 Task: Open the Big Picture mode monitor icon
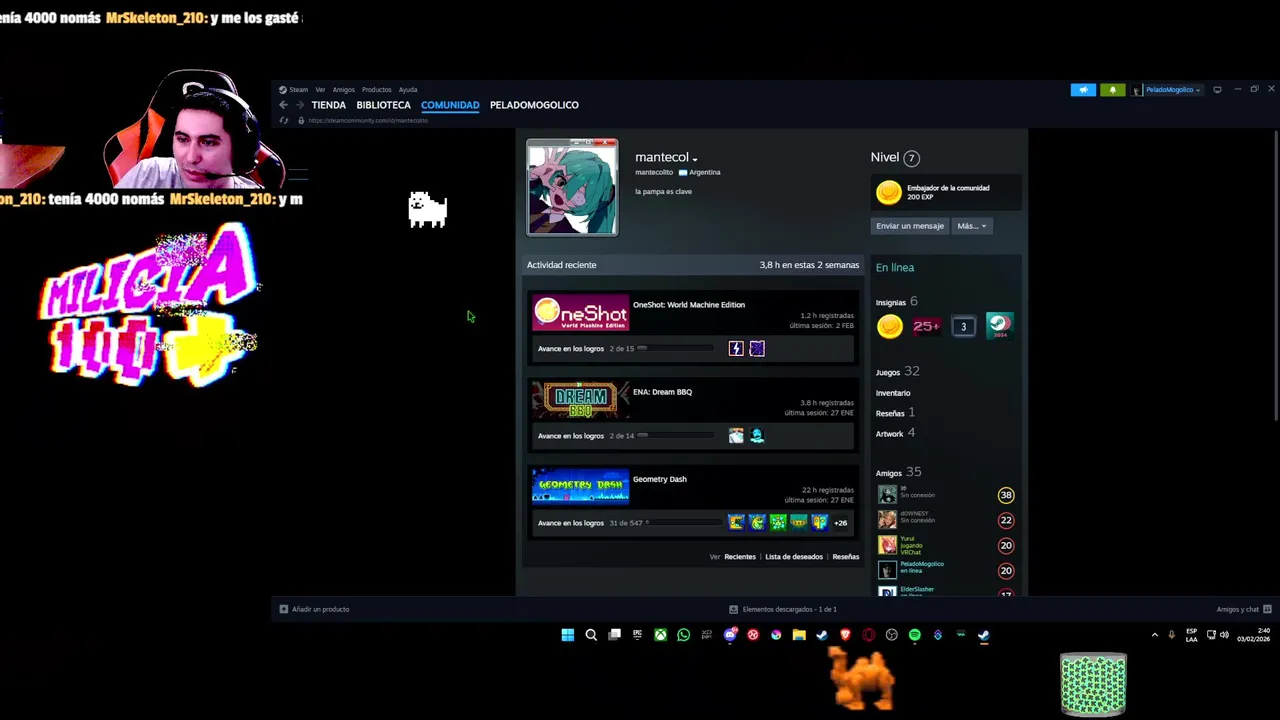click(x=1217, y=90)
